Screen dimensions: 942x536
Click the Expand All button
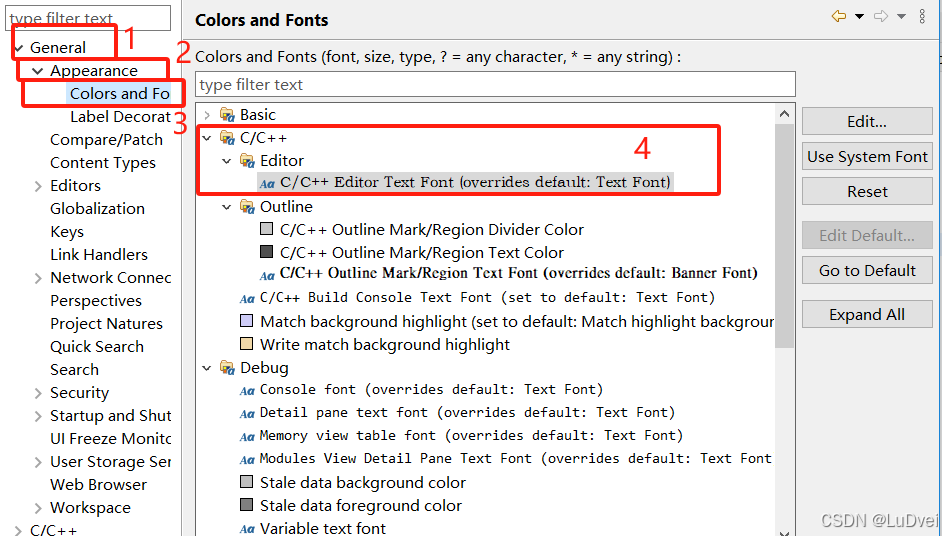867,315
